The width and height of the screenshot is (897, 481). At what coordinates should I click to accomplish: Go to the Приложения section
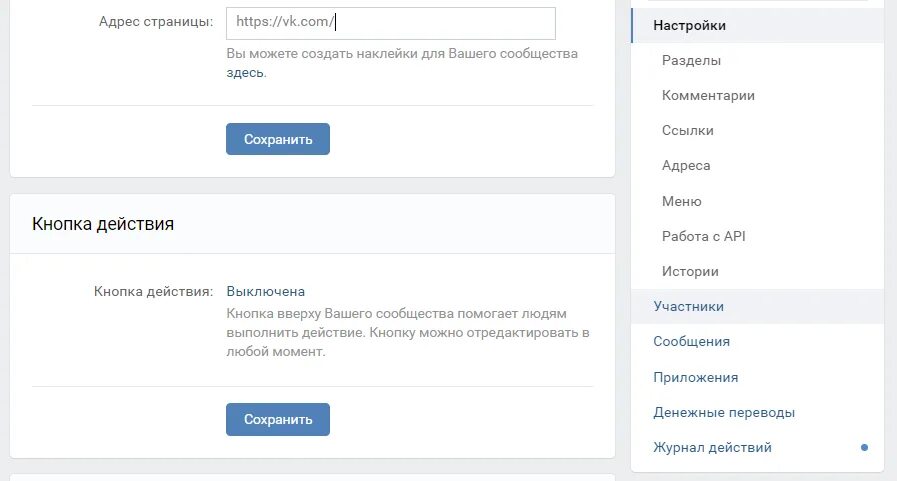click(x=695, y=377)
